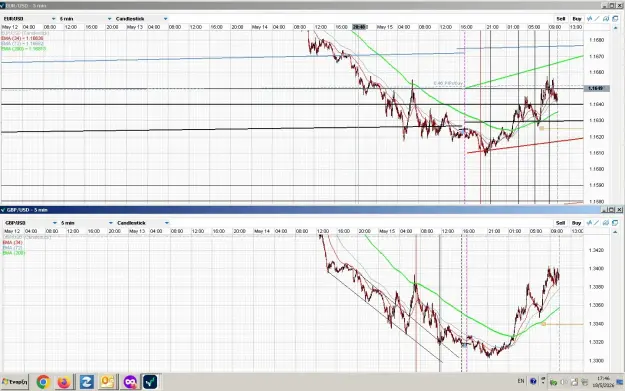Click the third toolbar icon left of detach in GBP/USD chart

[606, 223]
